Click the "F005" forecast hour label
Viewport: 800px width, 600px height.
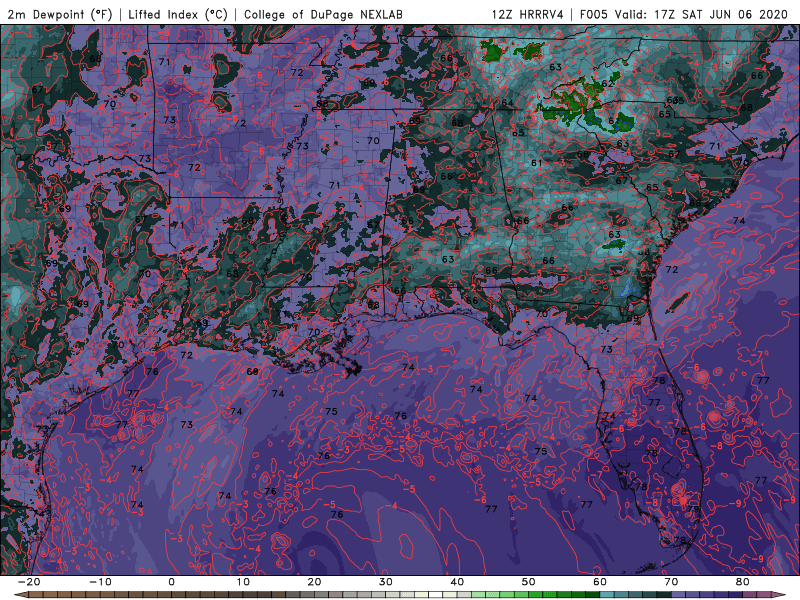594,14
